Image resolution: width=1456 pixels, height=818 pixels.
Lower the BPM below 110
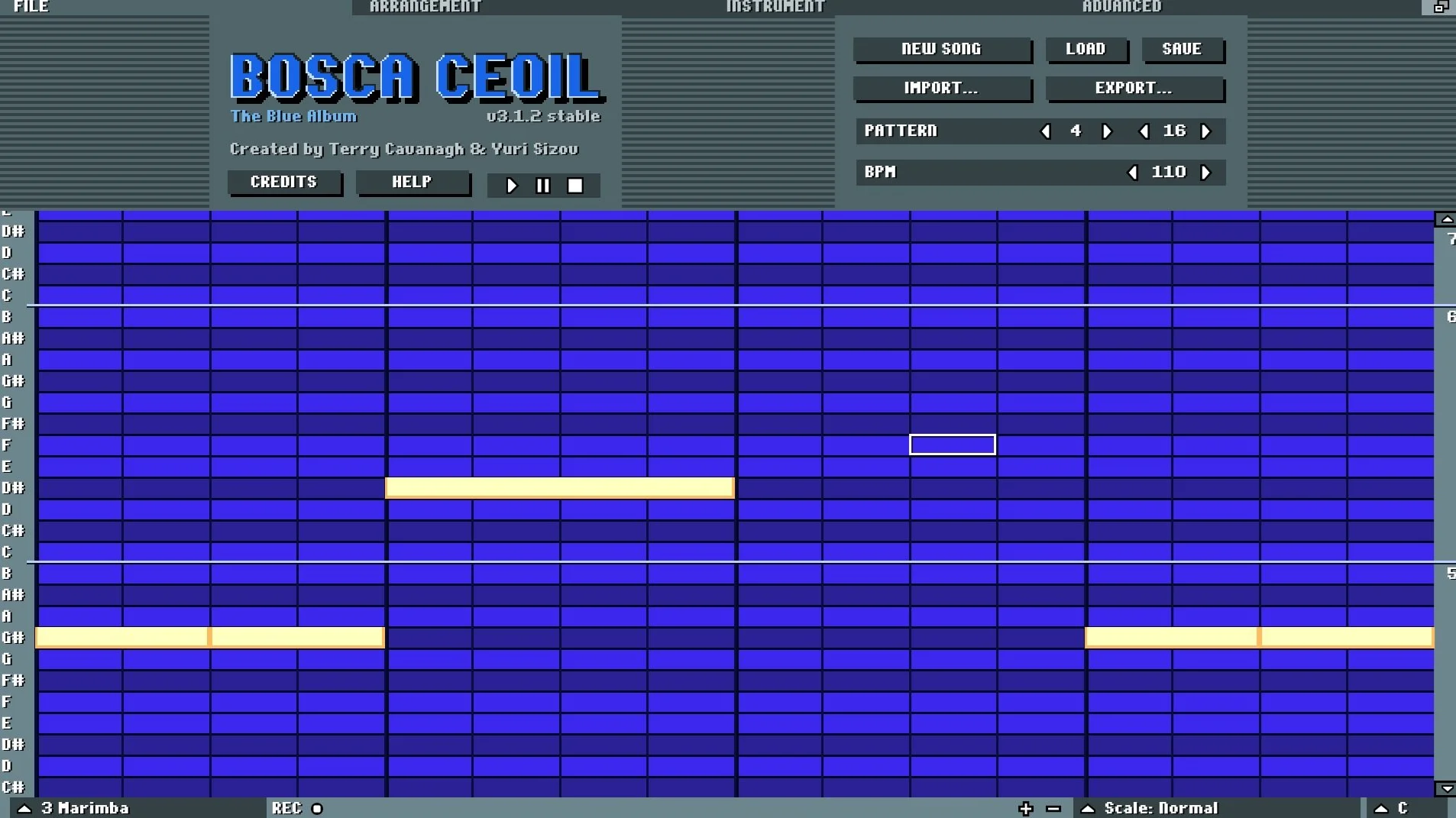point(1132,173)
